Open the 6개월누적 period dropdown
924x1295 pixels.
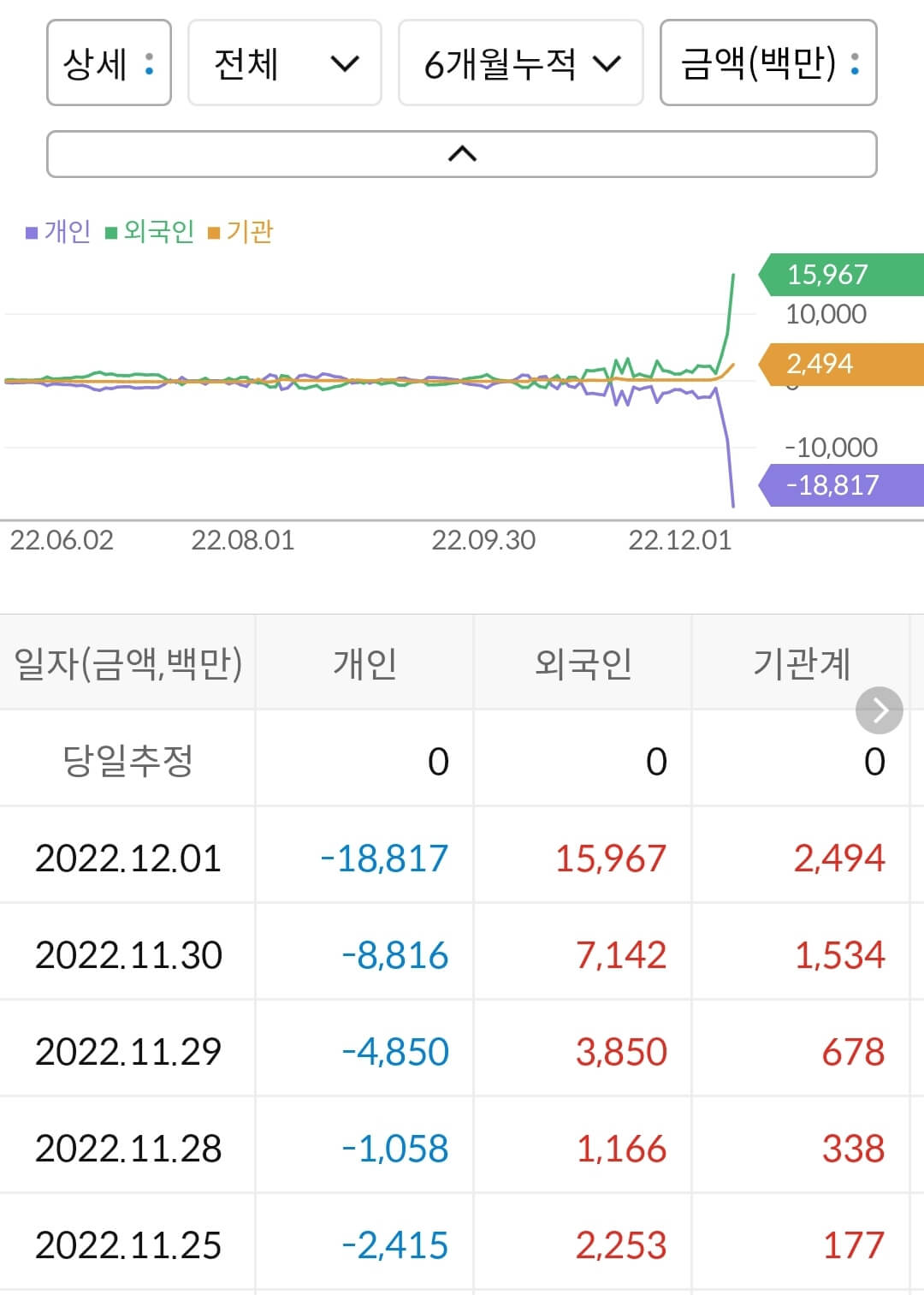pos(521,64)
